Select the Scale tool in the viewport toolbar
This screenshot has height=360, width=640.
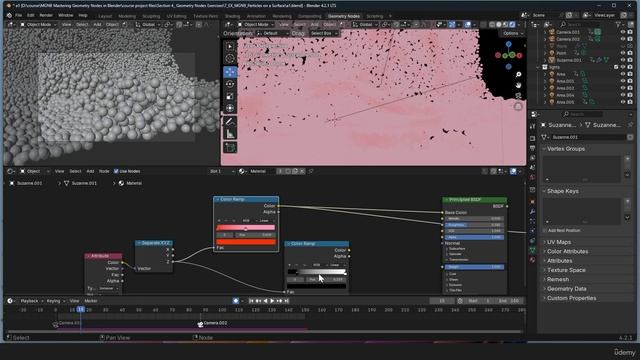230,96
